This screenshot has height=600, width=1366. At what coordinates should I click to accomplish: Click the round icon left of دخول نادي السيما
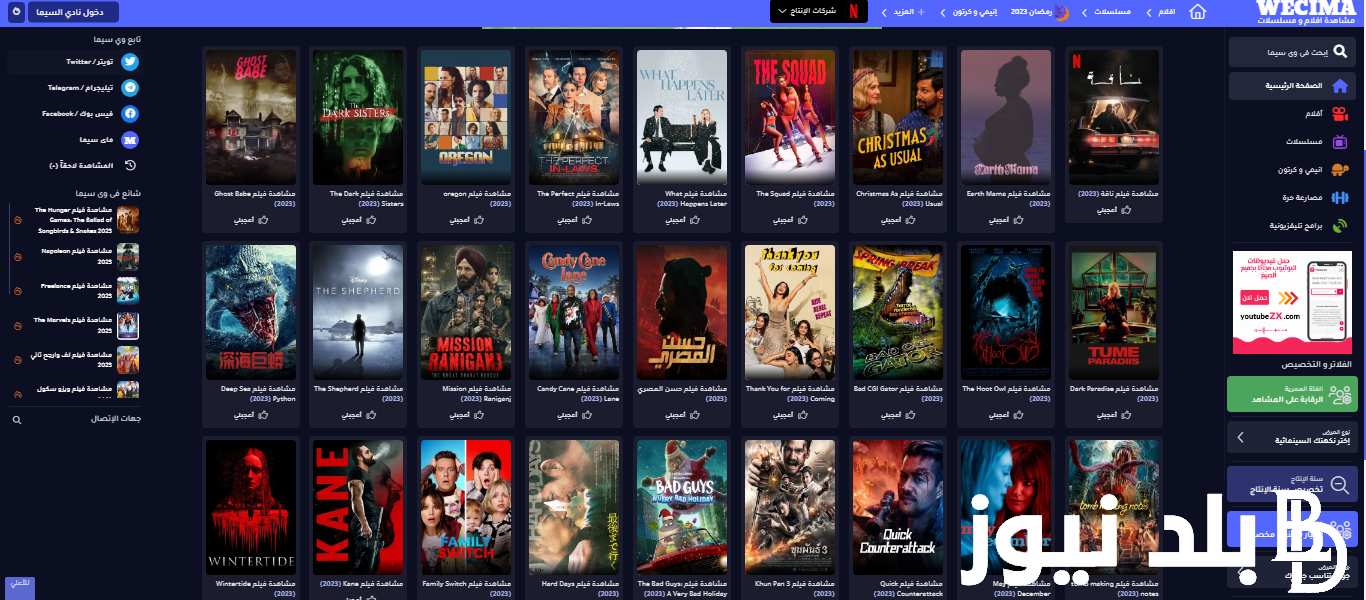[17, 12]
